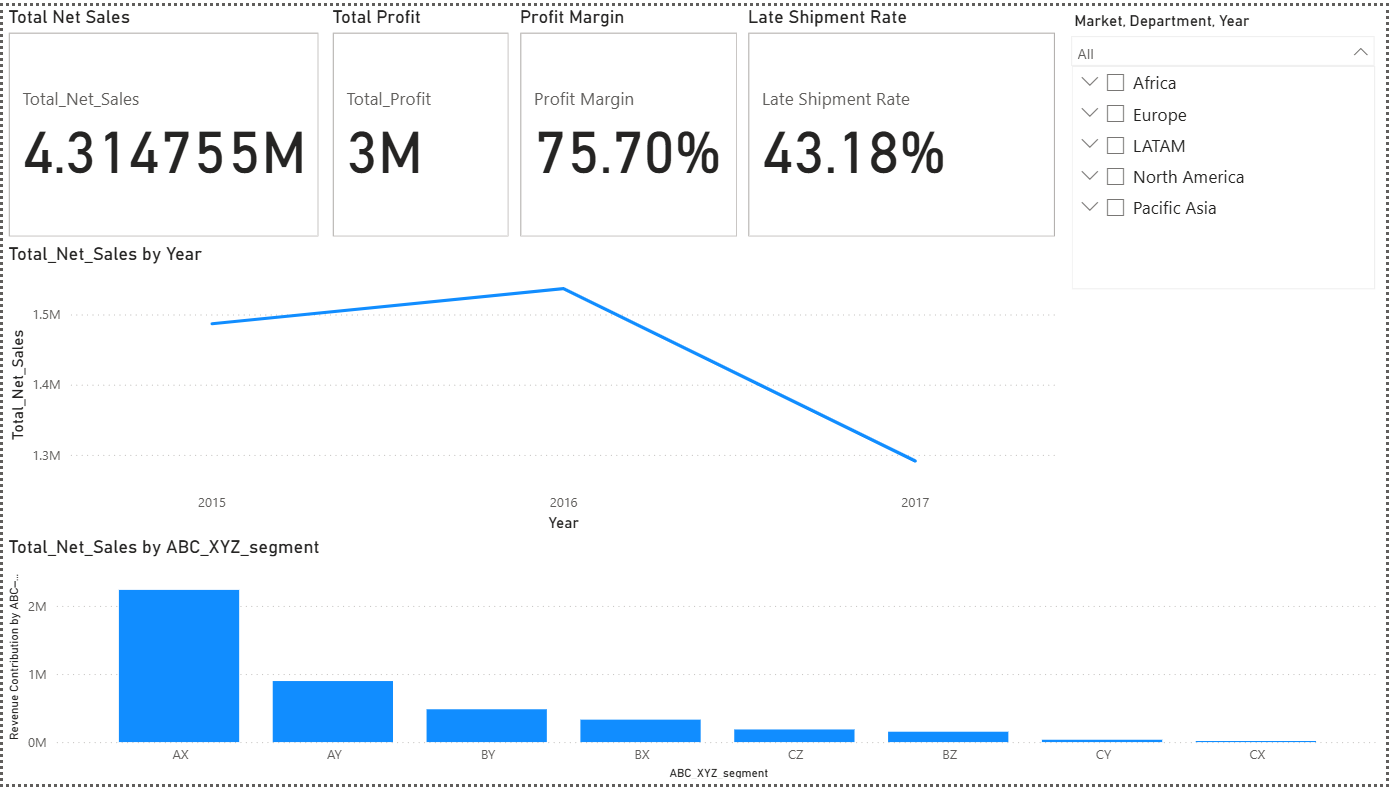Select the Profit Margin 75.70% card
This screenshot has height=792, width=1392.
point(628,135)
